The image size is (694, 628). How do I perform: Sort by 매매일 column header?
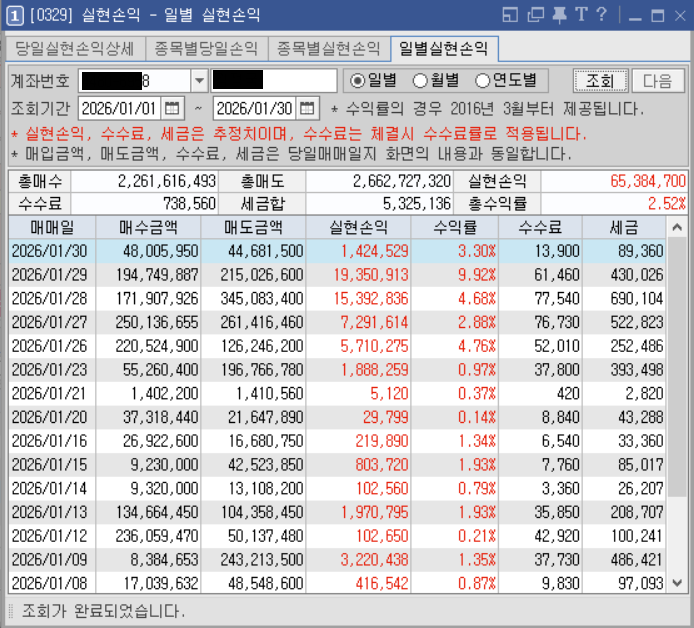click(x=52, y=227)
